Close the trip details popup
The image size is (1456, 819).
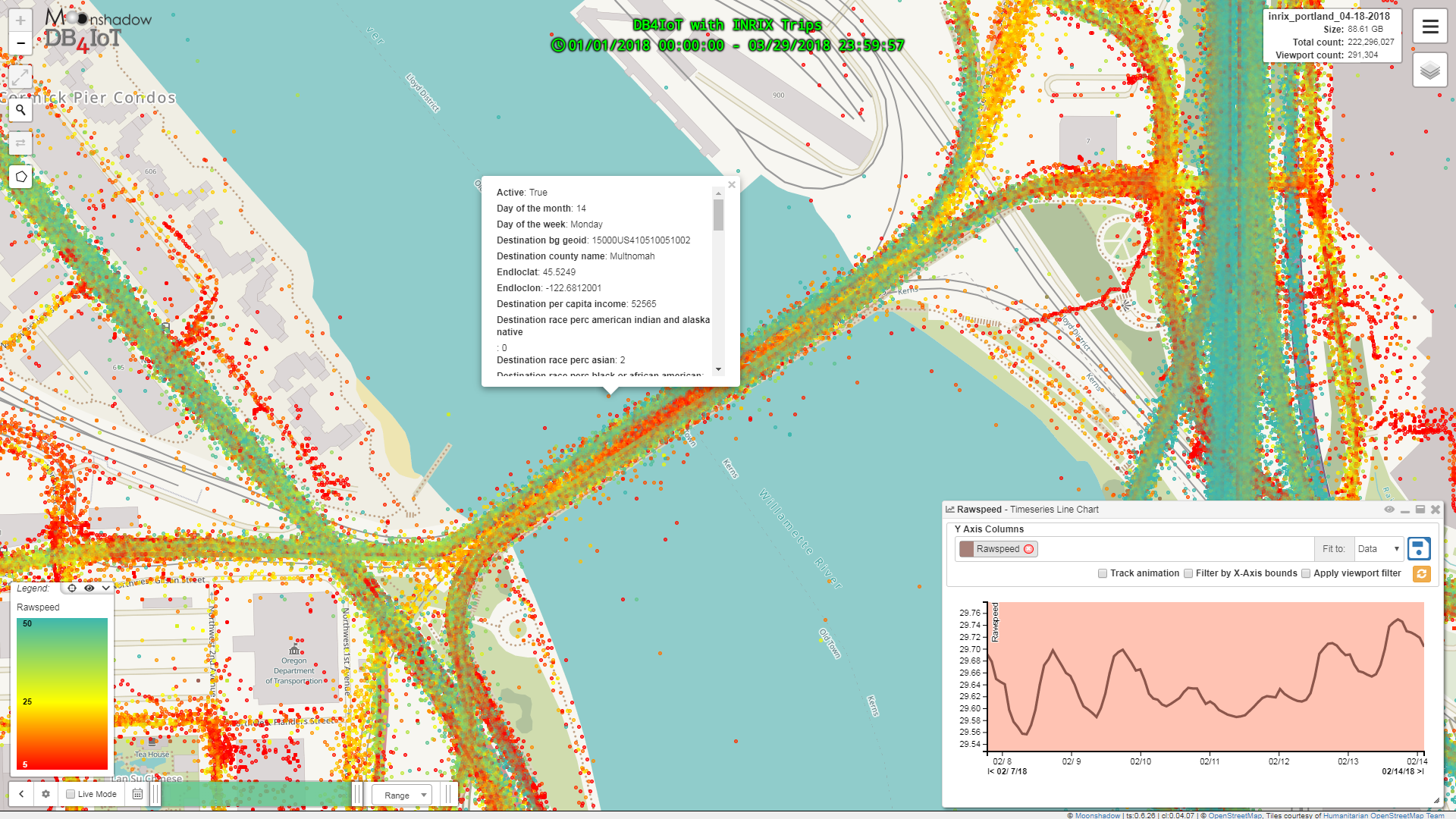click(x=732, y=185)
